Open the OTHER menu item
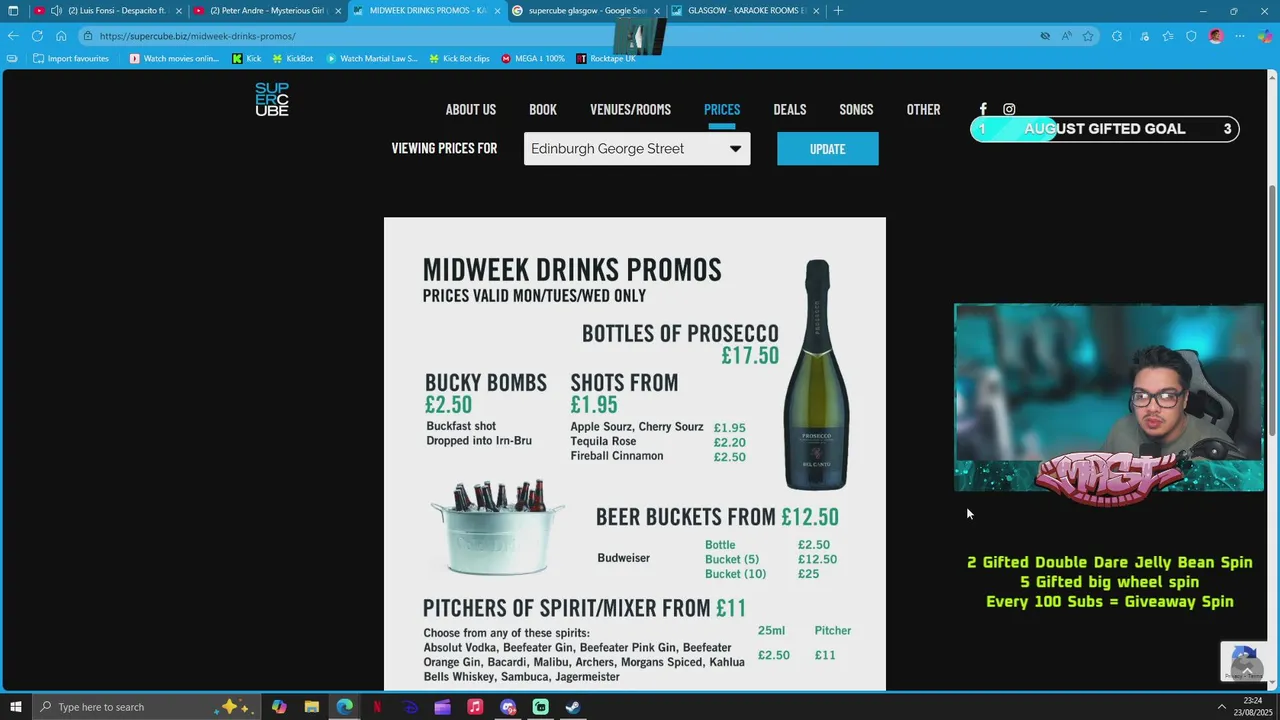 coord(923,110)
